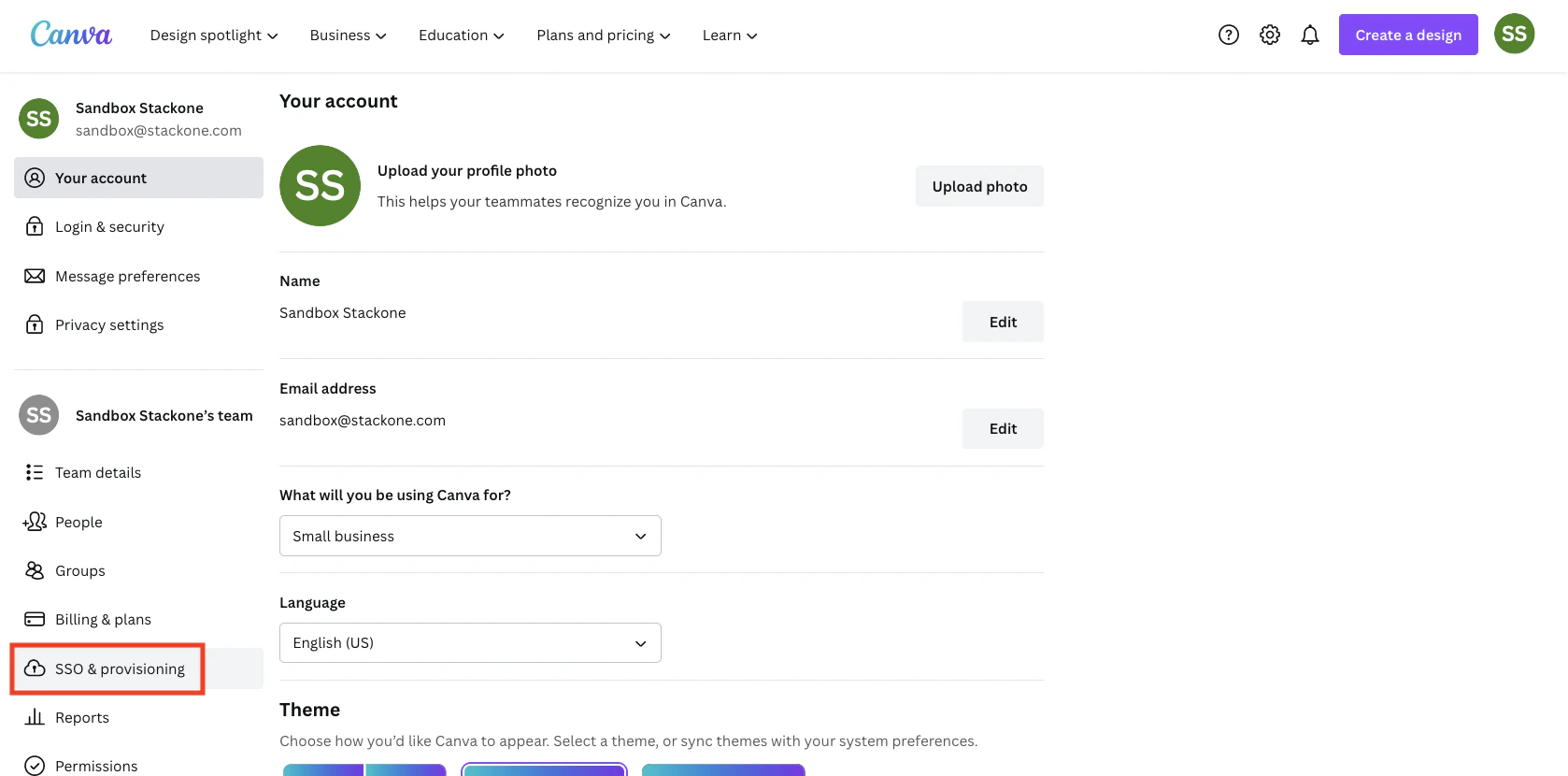
Task: Open Billing & plans
Action: (138, 619)
